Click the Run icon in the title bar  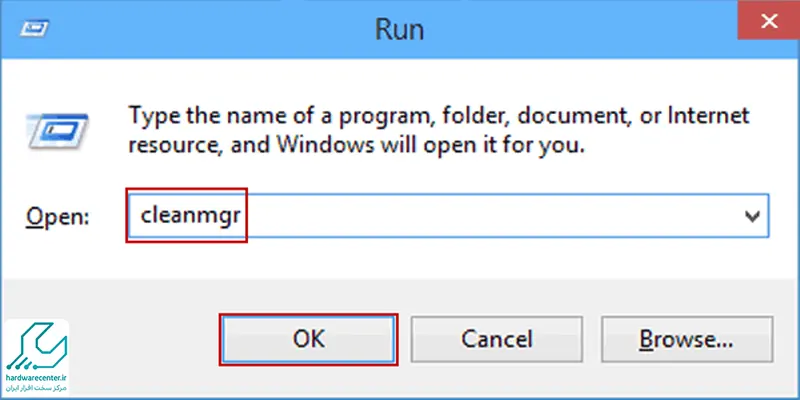[34, 29]
